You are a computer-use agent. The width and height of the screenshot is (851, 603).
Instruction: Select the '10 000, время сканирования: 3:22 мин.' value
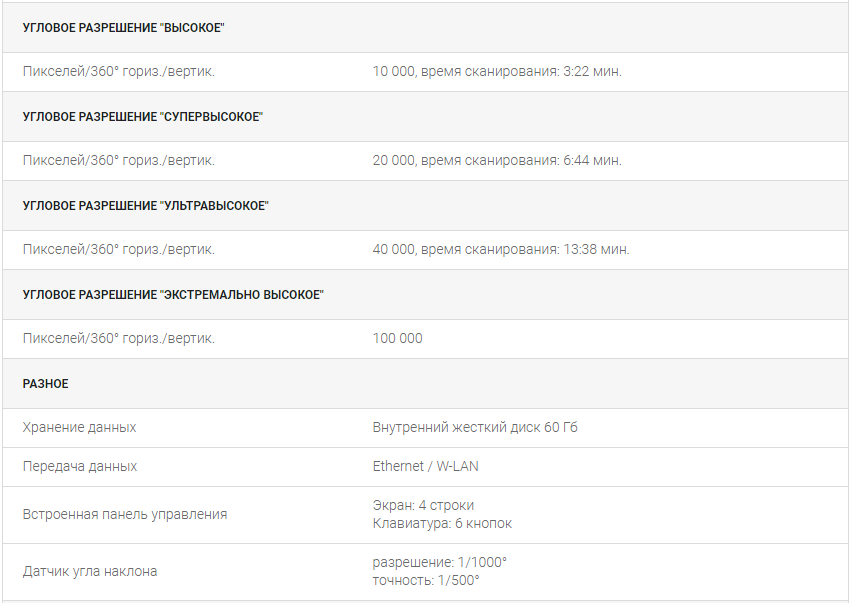tap(497, 71)
